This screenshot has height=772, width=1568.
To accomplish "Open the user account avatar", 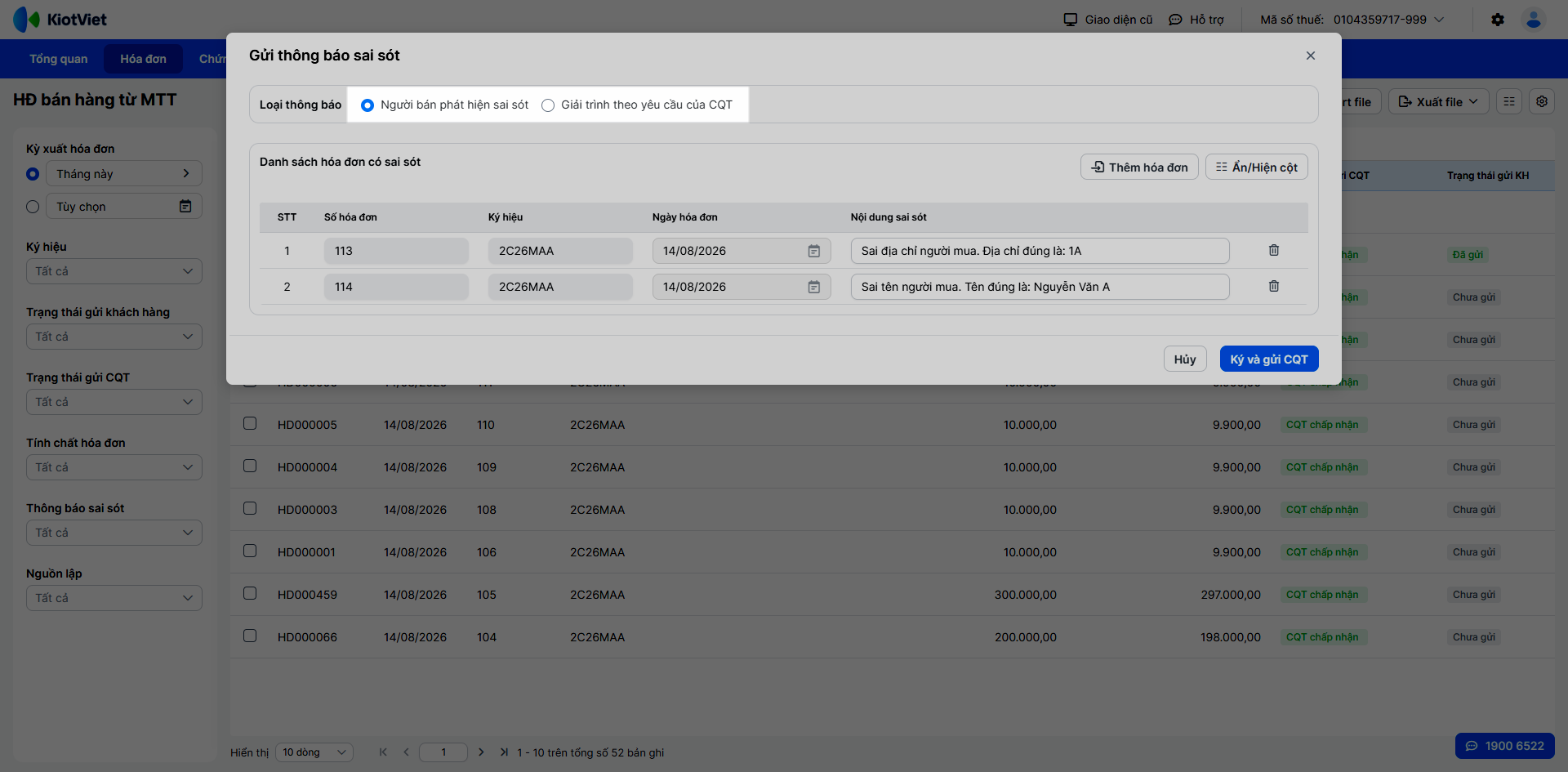I will click(x=1534, y=20).
